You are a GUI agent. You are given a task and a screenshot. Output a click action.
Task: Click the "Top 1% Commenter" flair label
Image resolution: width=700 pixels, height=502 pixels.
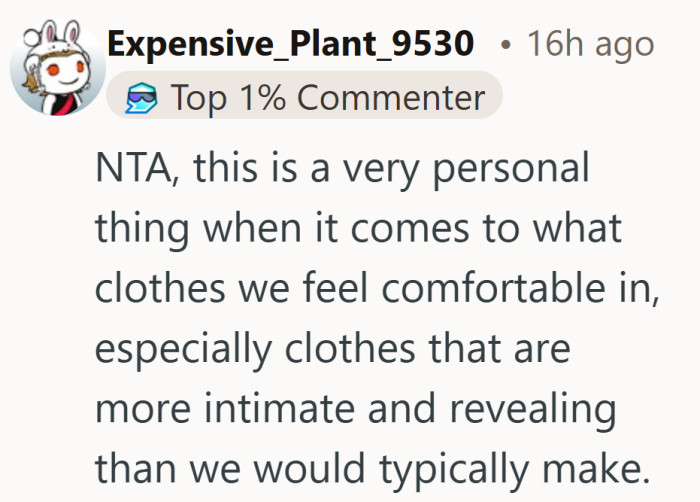327,98
